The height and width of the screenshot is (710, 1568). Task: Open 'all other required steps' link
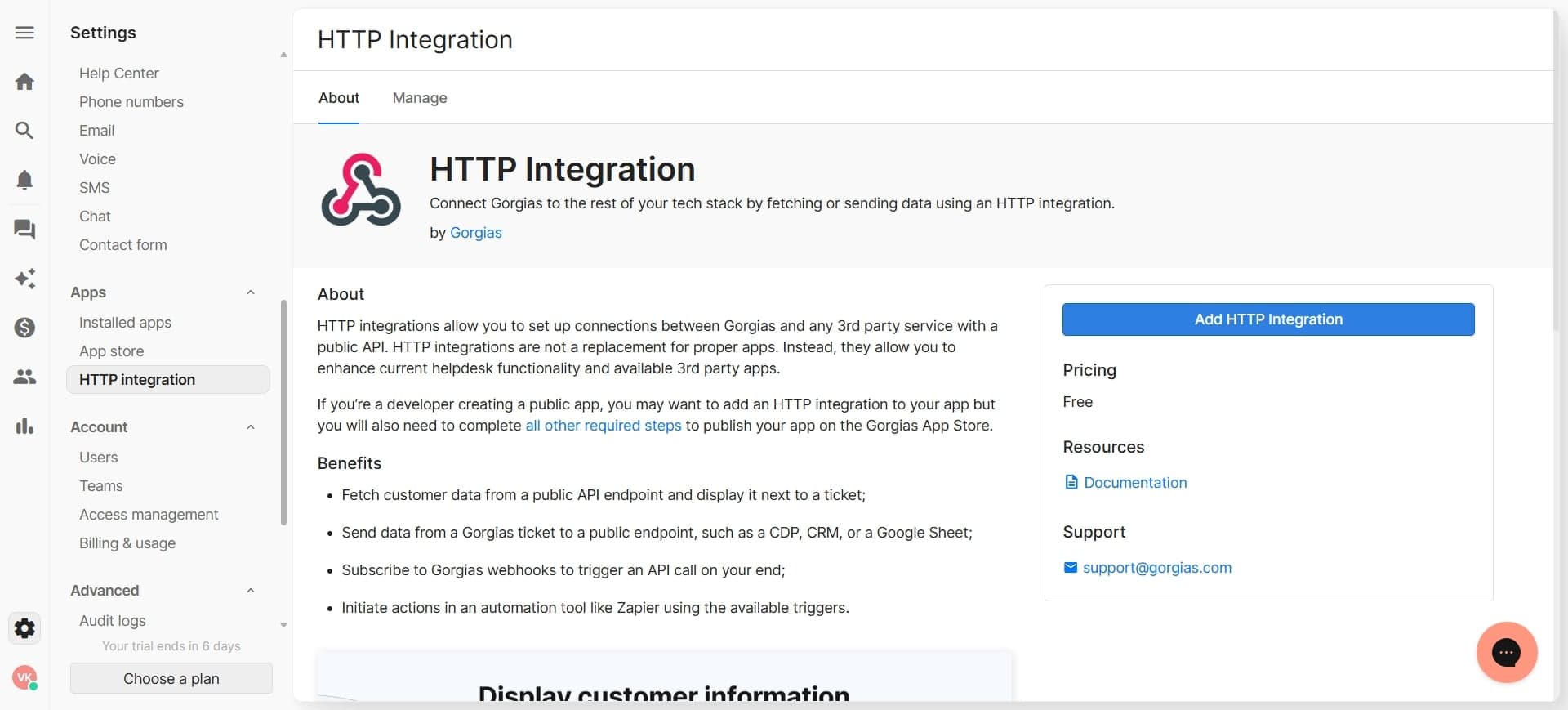(604, 426)
